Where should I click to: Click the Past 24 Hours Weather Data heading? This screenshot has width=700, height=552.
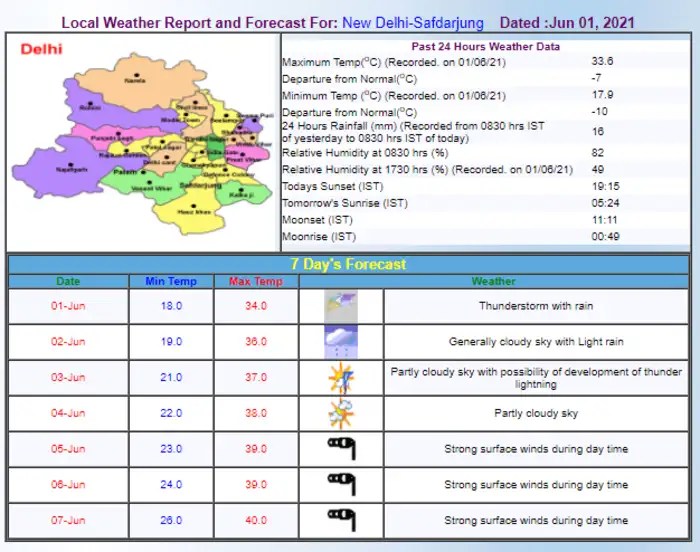[x=486, y=46]
